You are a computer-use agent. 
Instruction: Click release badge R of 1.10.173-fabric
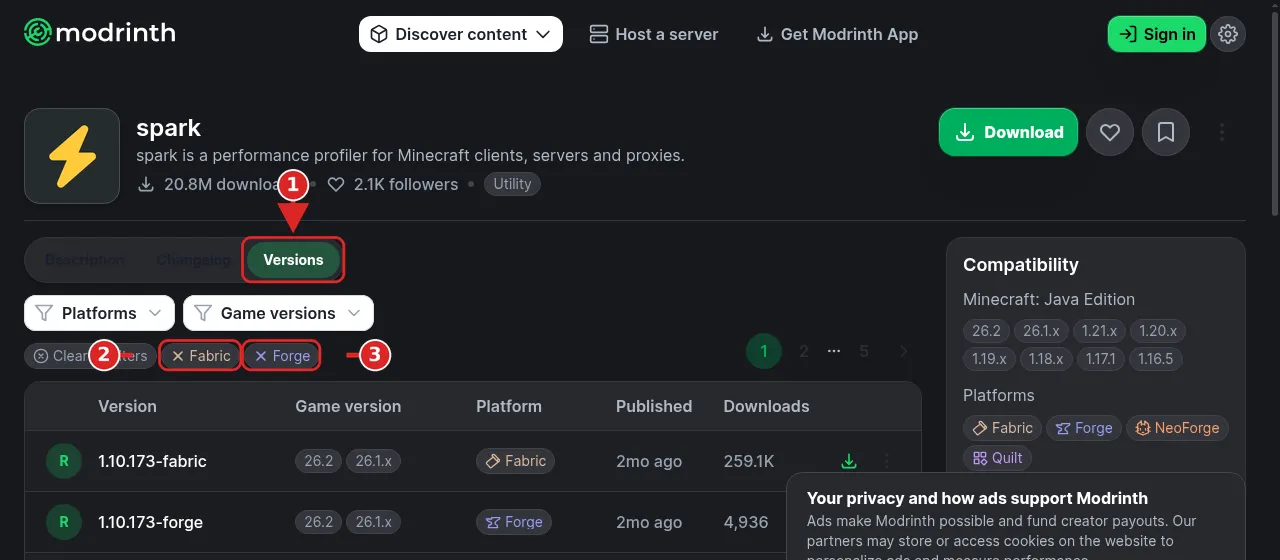[x=64, y=461]
